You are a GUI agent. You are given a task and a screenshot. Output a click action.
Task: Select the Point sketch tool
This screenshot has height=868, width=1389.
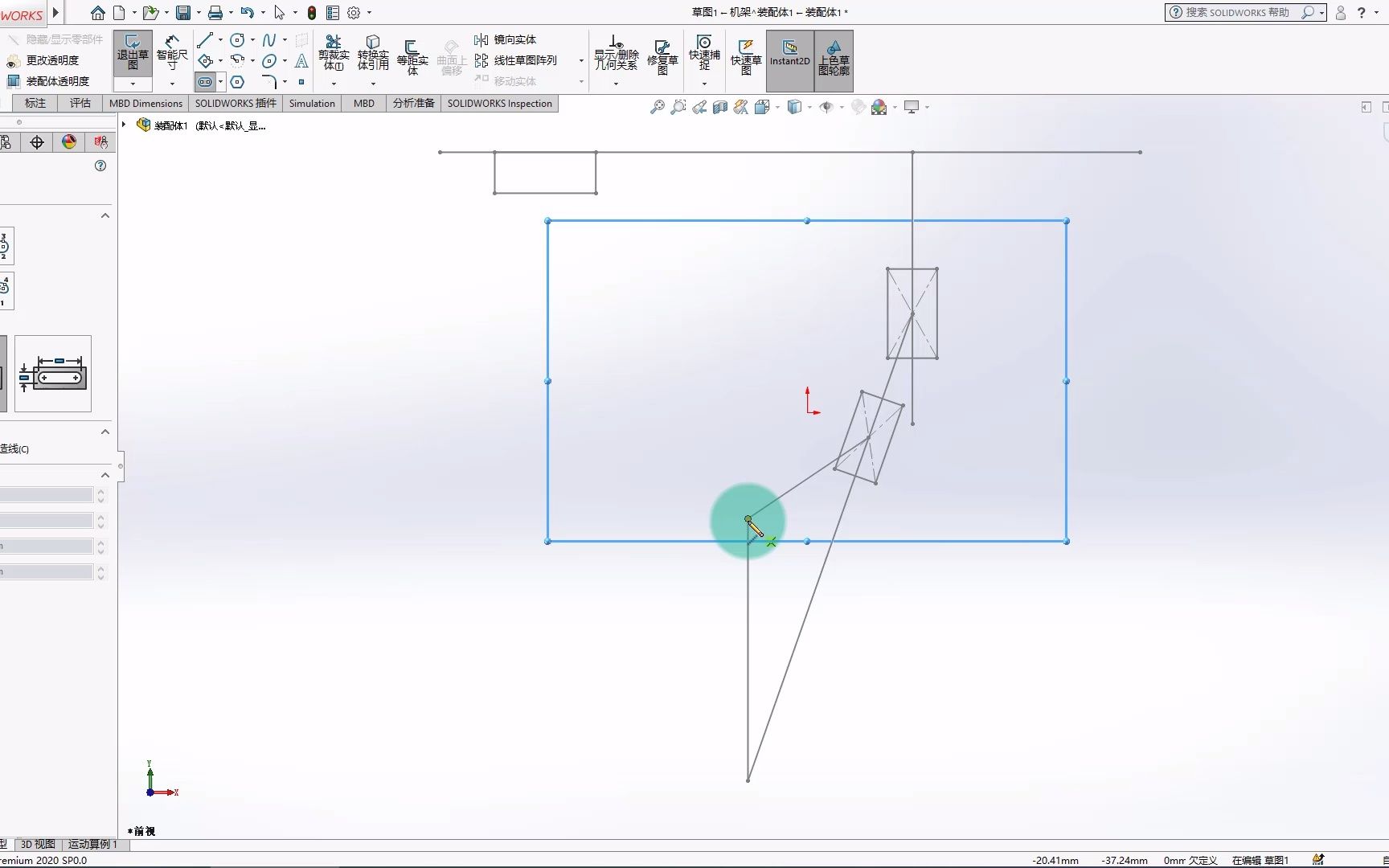[x=301, y=81]
